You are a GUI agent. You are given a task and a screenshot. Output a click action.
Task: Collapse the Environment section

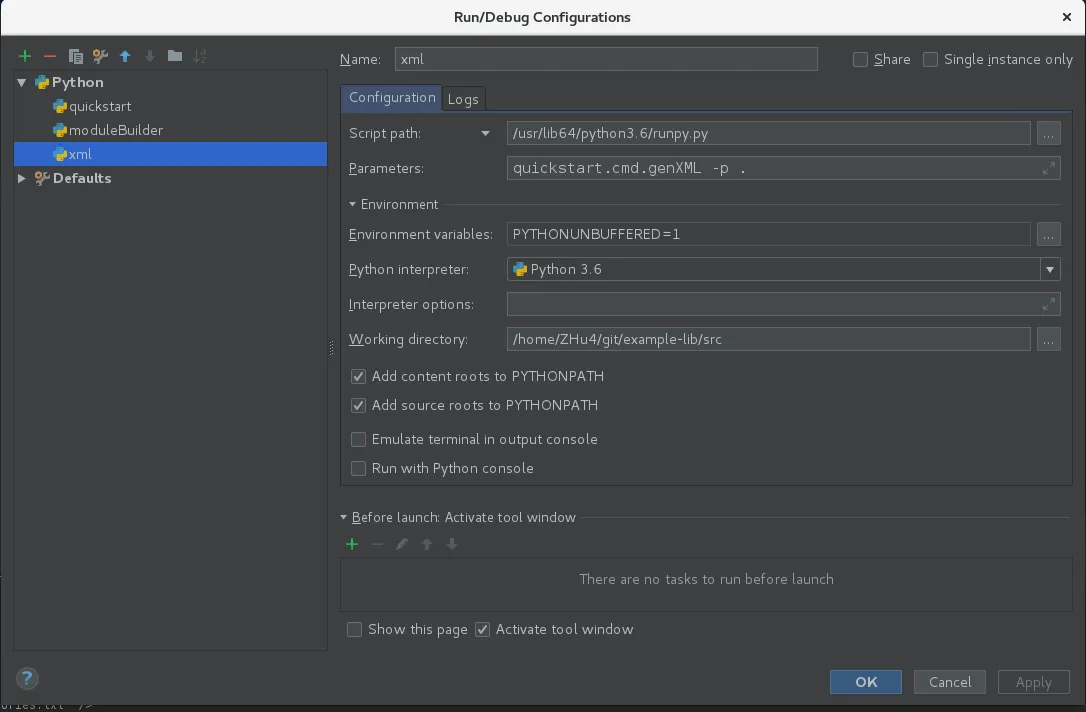click(353, 204)
